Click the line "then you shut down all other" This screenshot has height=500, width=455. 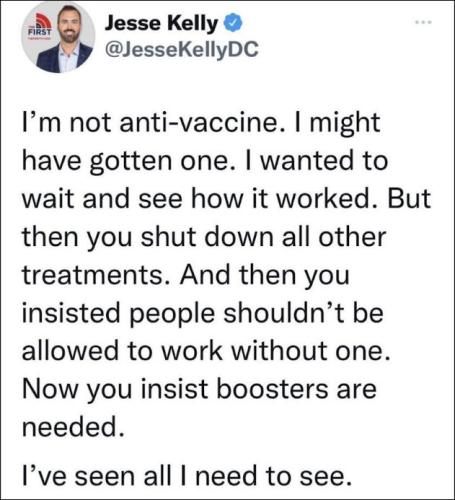204,237
